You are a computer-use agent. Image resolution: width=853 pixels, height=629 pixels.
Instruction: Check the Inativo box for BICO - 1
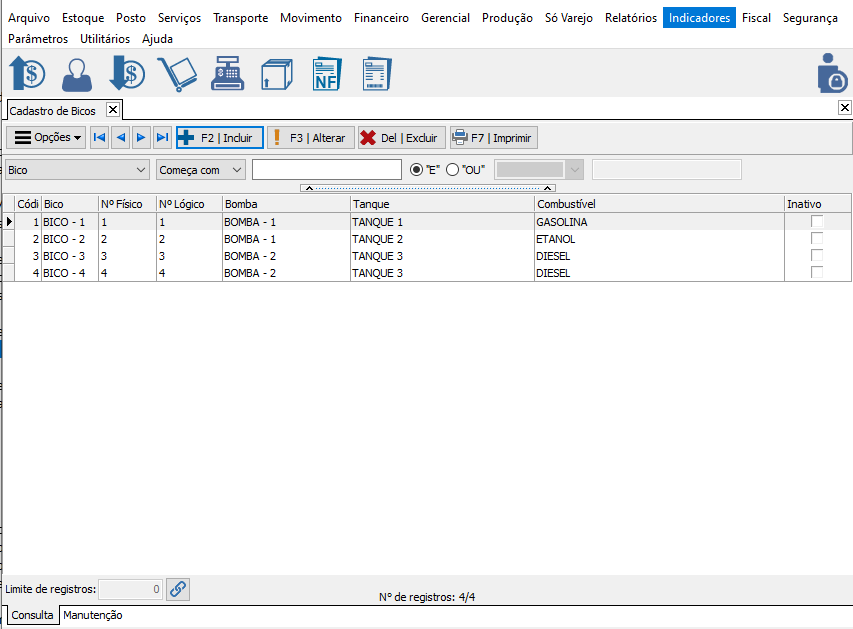point(817,222)
